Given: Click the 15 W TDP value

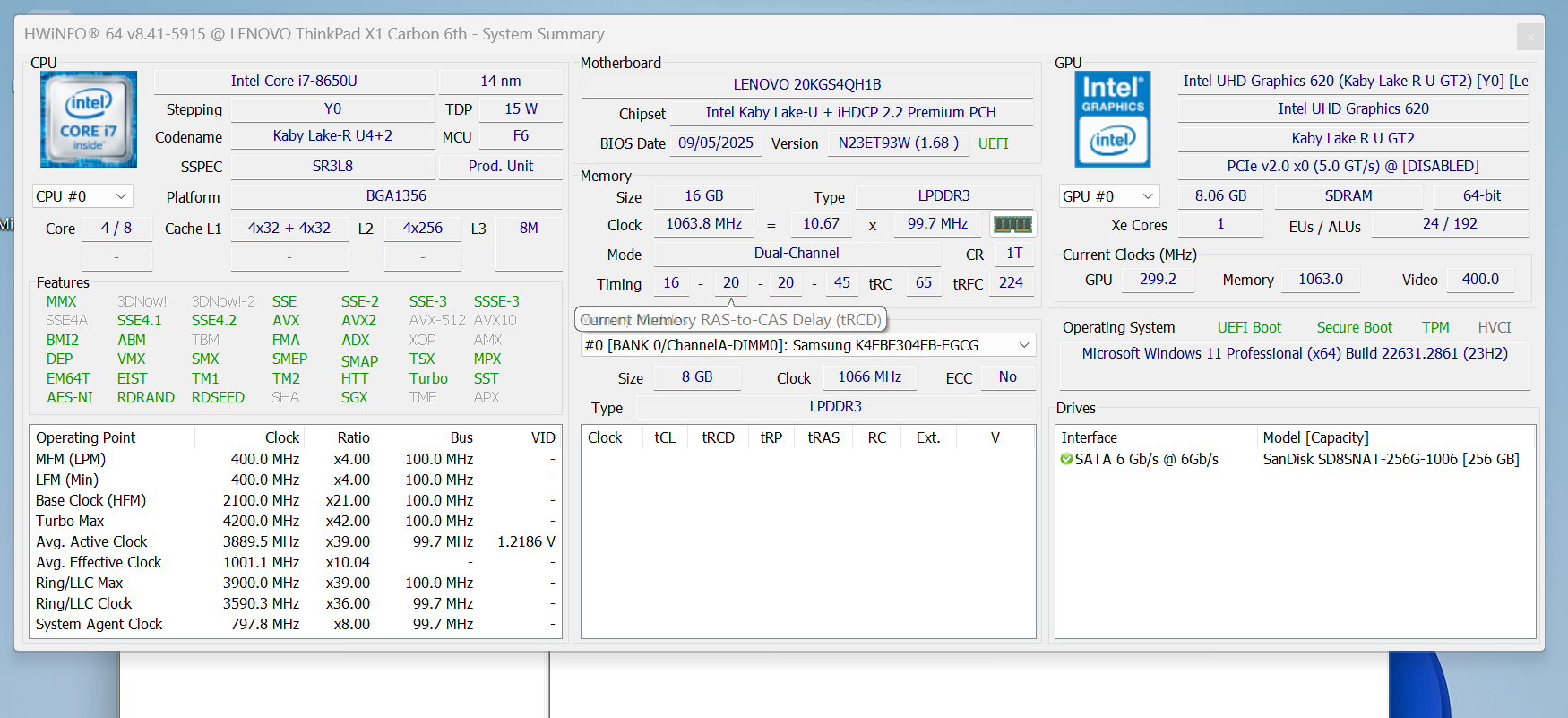Looking at the screenshot, I should (521, 108).
